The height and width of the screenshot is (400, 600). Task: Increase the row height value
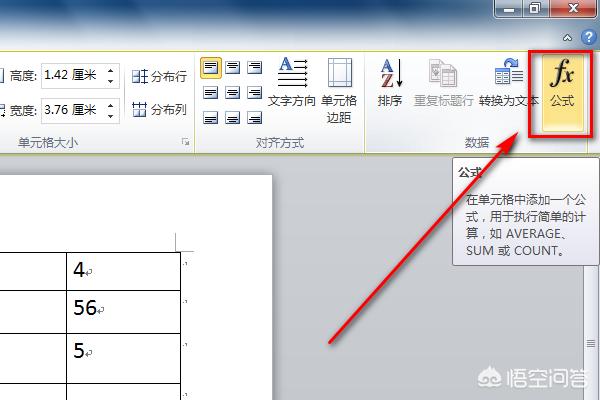(x=111, y=70)
